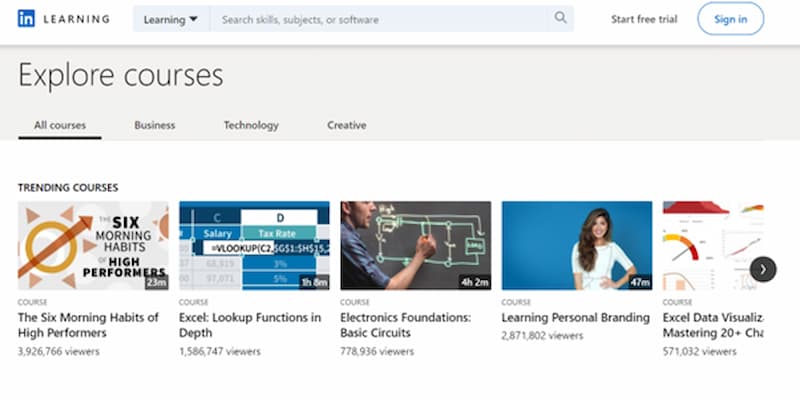Switch to the Creative tab
The height and width of the screenshot is (399, 800).
pyautogui.click(x=347, y=126)
